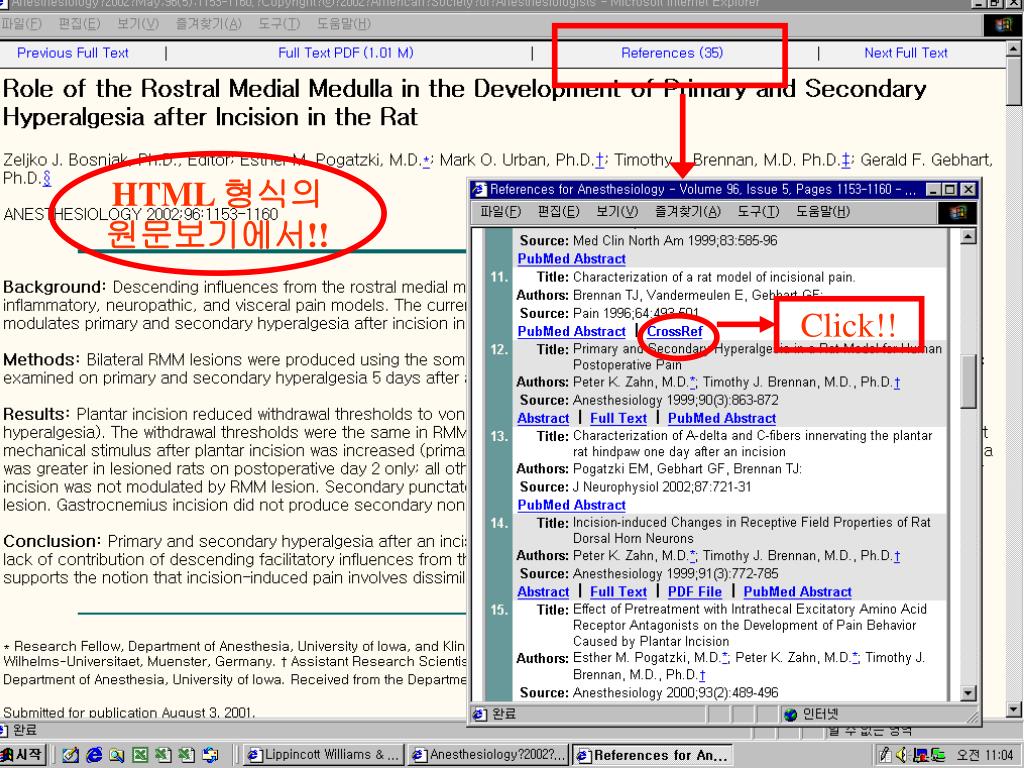Click 'Anesthesiology 2000;93(2):489-496' source text
This screenshot has height=768, width=1024.
pyautogui.click(x=676, y=693)
